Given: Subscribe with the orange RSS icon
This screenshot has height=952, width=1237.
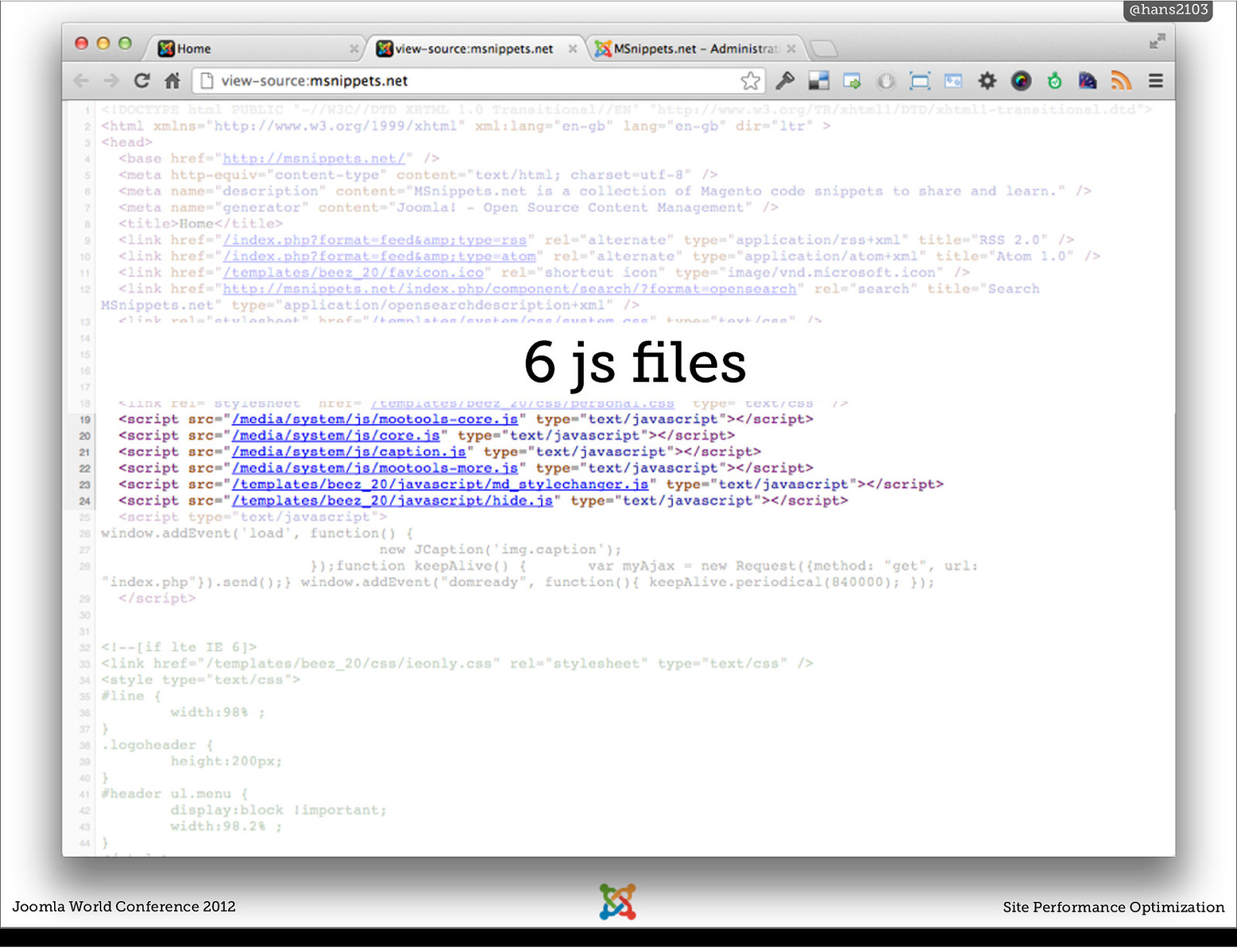Looking at the screenshot, I should pyautogui.click(x=1121, y=80).
